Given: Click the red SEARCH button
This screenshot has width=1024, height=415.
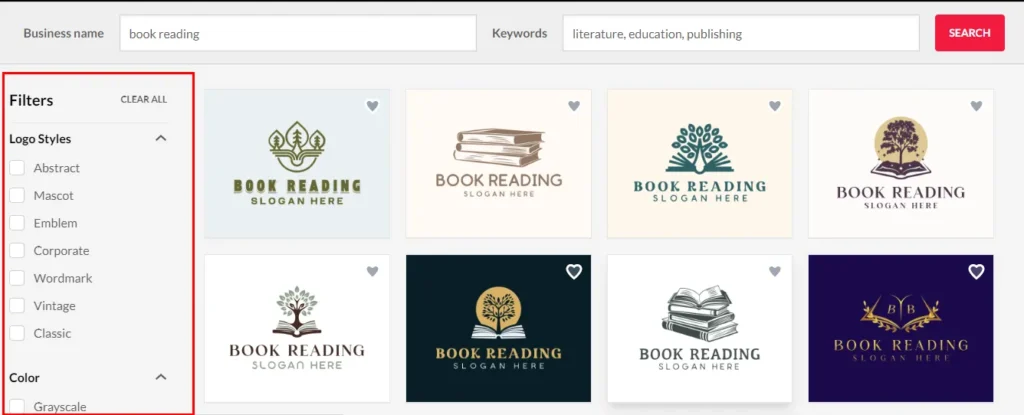Looking at the screenshot, I should tap(970, 33).
